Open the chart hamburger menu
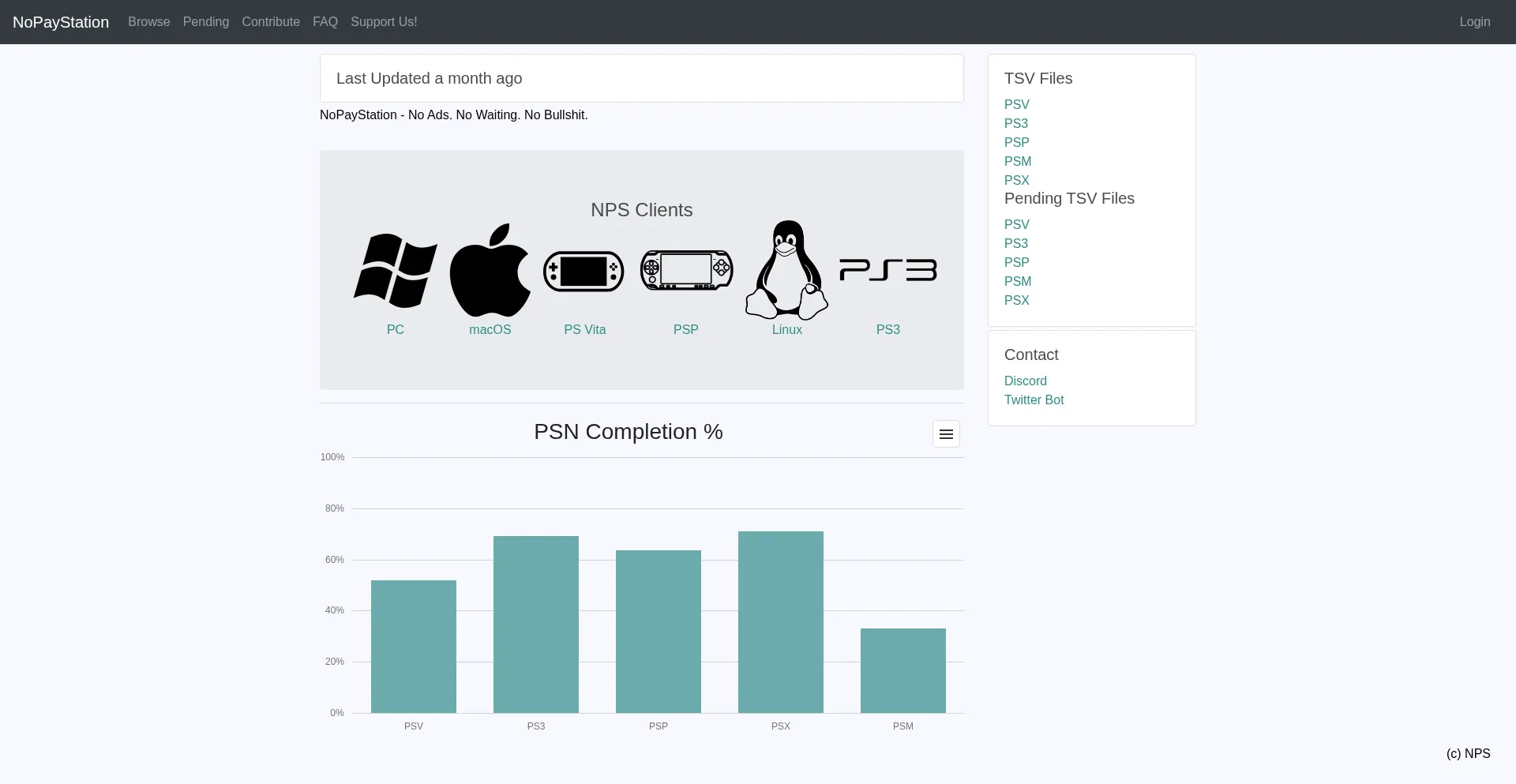1516x784 pixels. coord(946,434)
